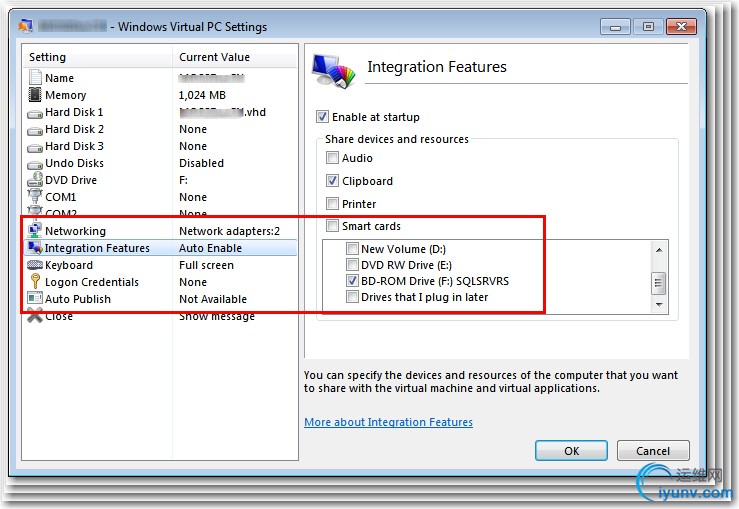
Task: Uncheck the Clipboard sharing checkbox
Action: click(332, 181)
